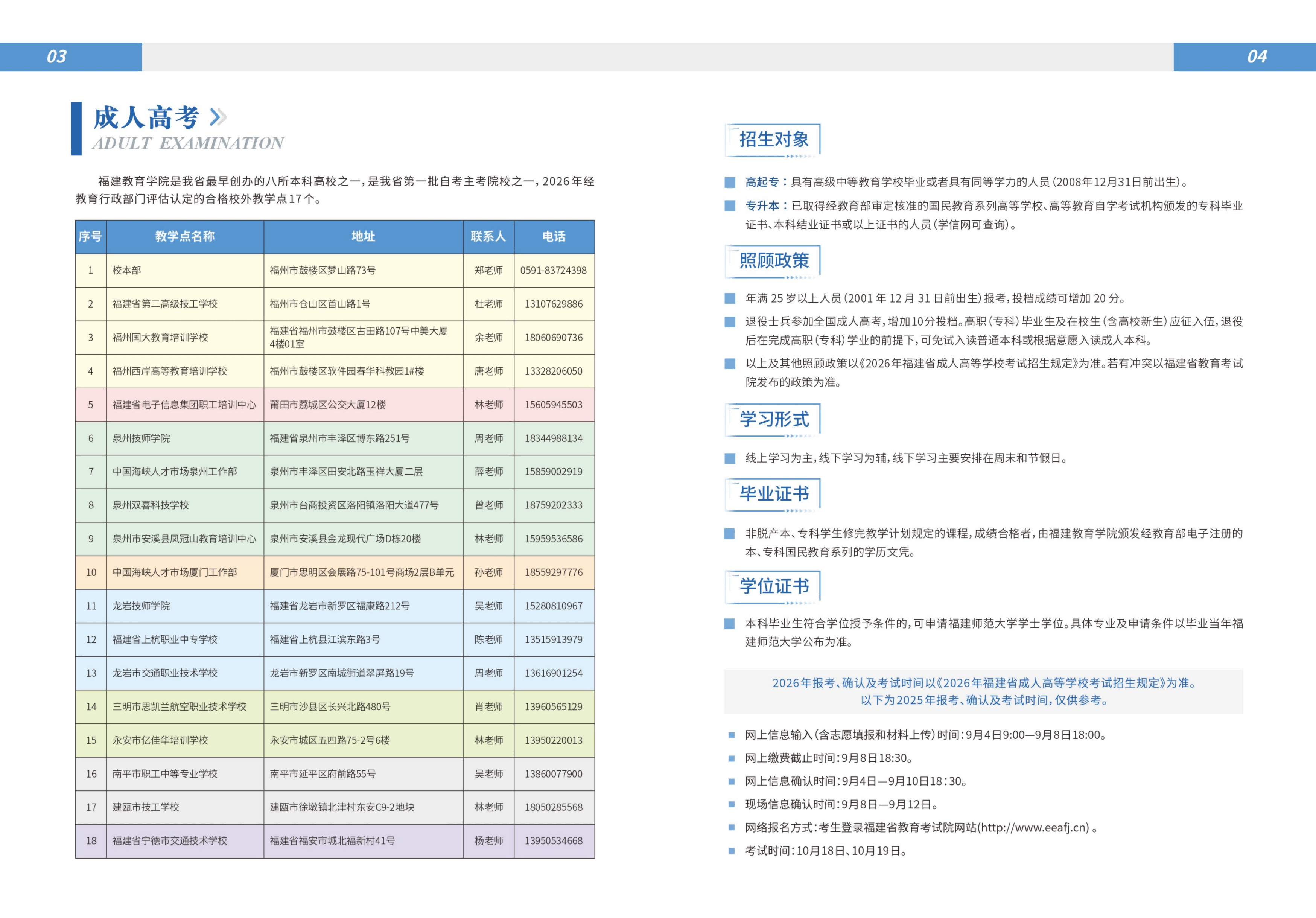
Task: Click the 教学点名称 column header
Action: 184,236
